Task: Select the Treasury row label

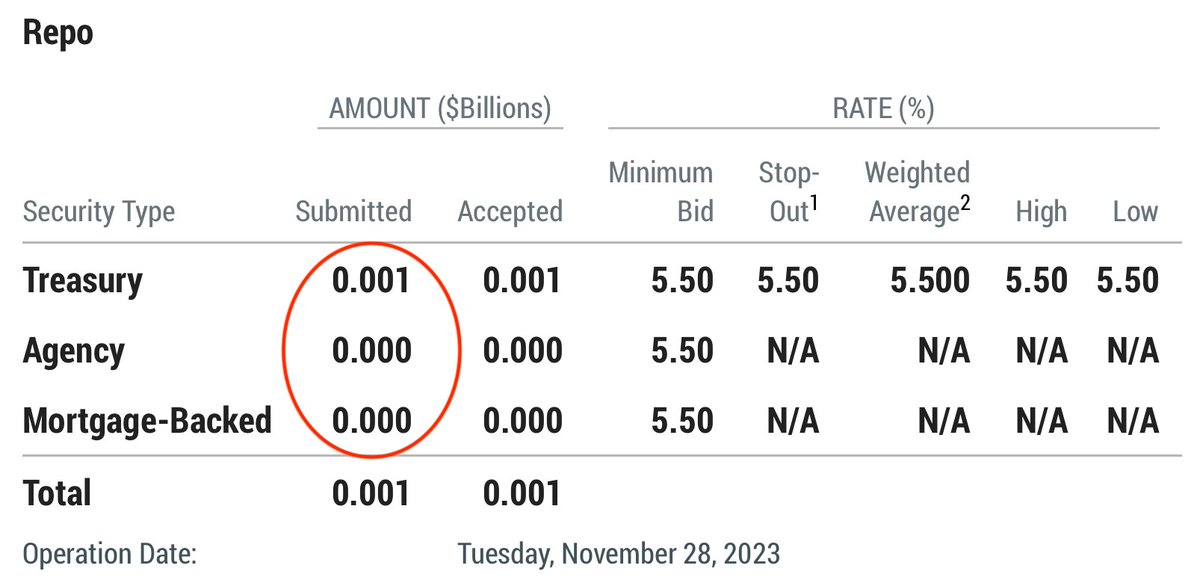Action: click(x=82, y=281)
